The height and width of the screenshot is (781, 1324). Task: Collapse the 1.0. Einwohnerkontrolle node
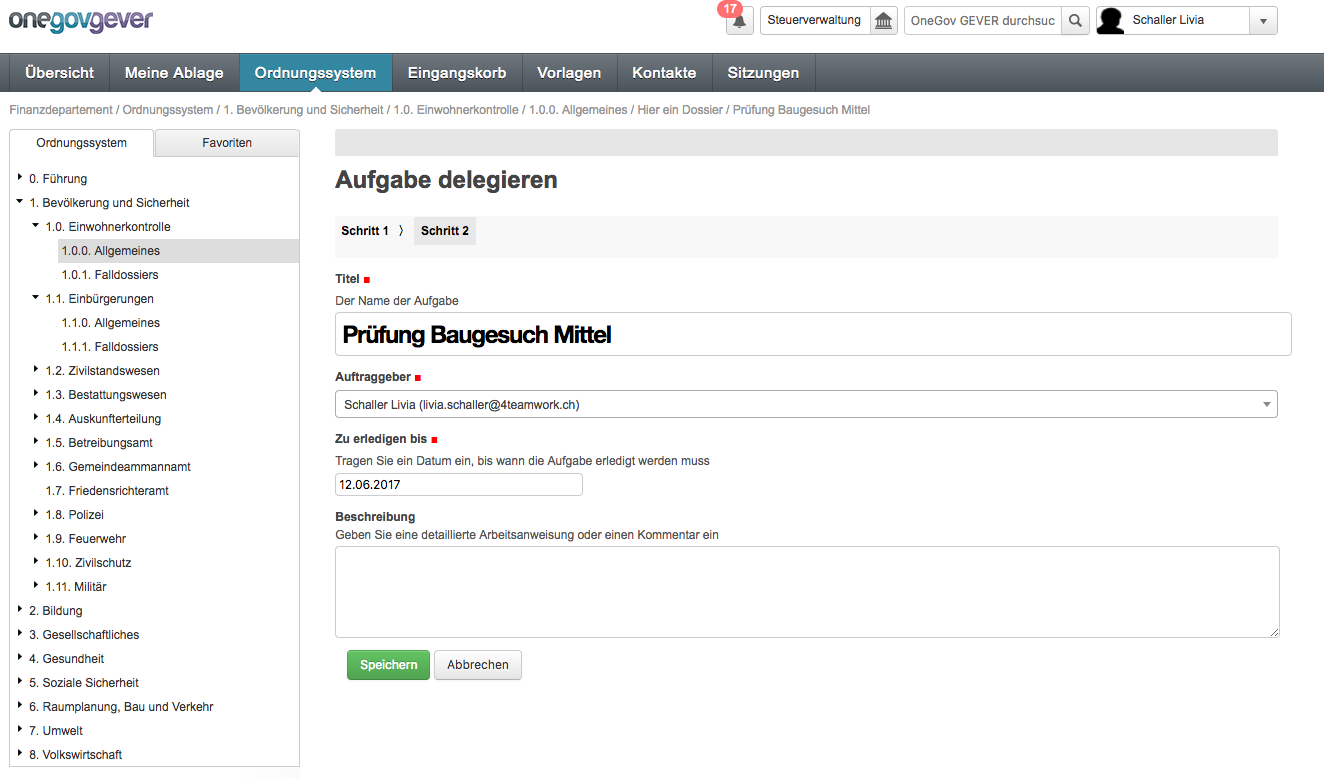point(36,226)
